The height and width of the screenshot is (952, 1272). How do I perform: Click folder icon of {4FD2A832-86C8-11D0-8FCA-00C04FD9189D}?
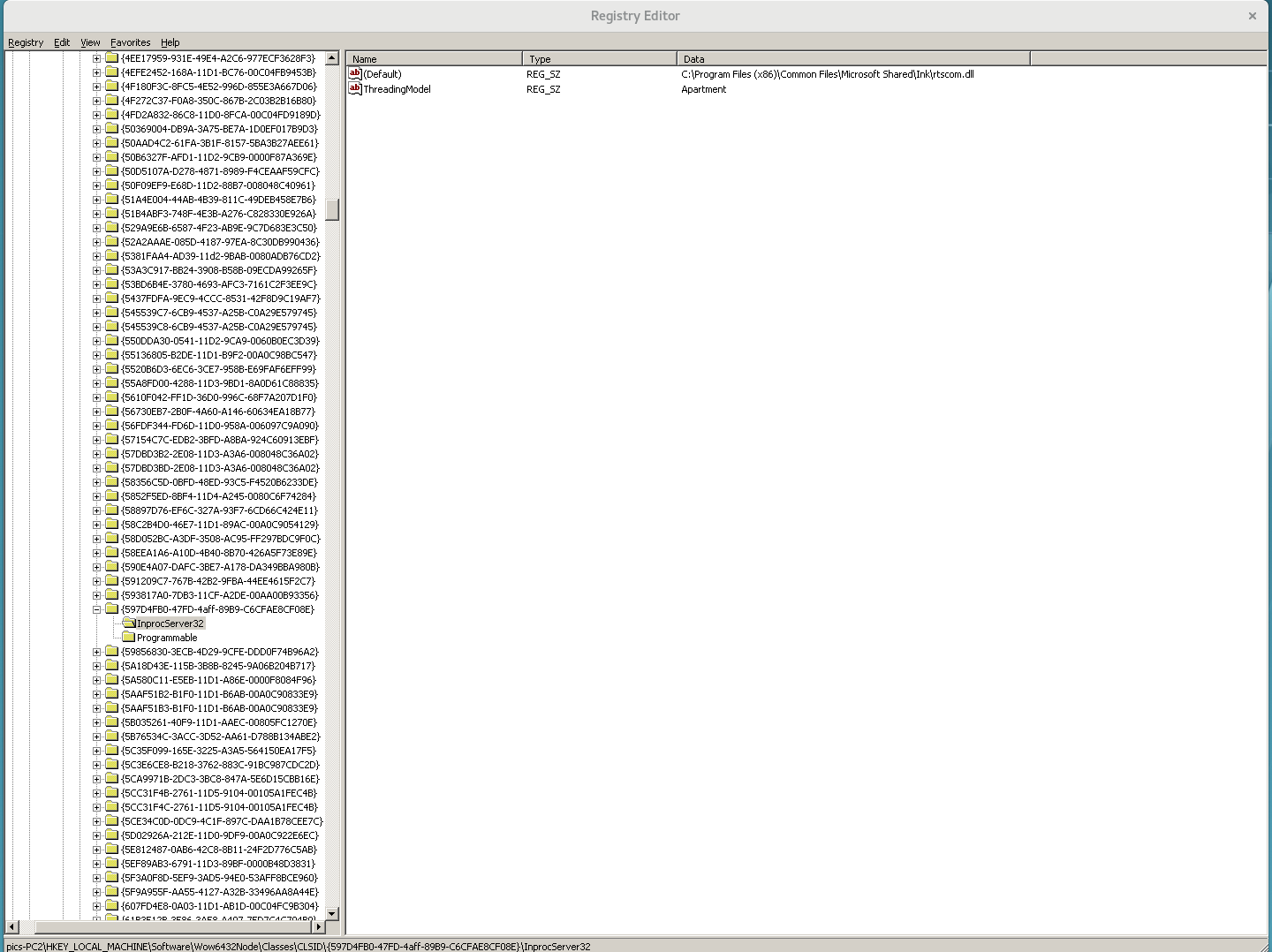(112, 115)
